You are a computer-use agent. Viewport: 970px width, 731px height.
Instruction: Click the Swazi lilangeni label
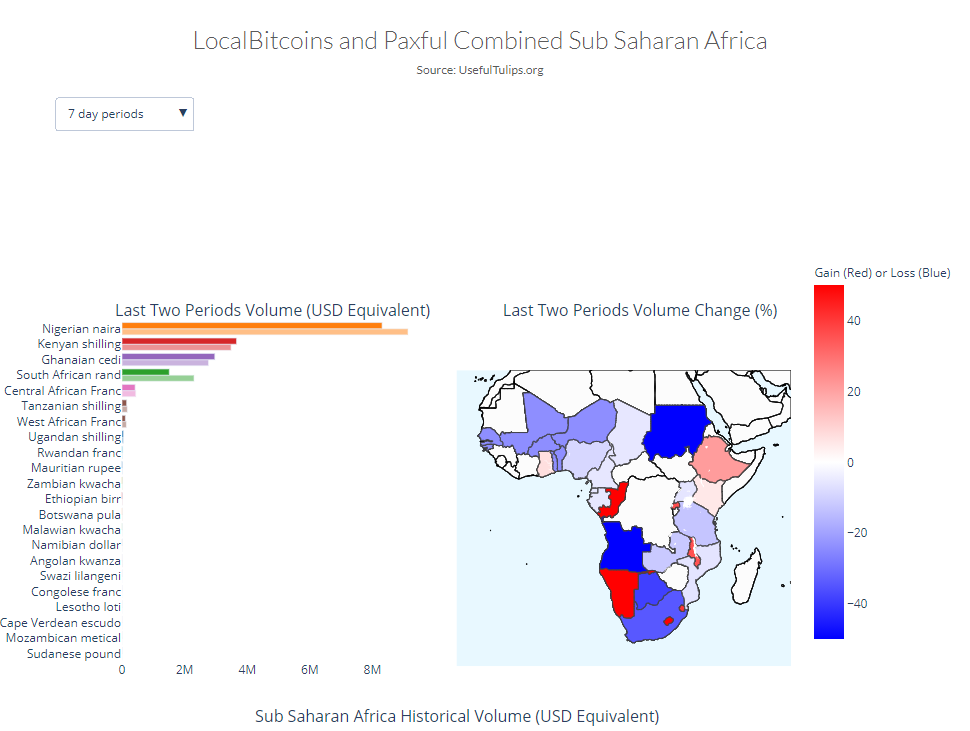pyautogui.click(x=80, y=576)
